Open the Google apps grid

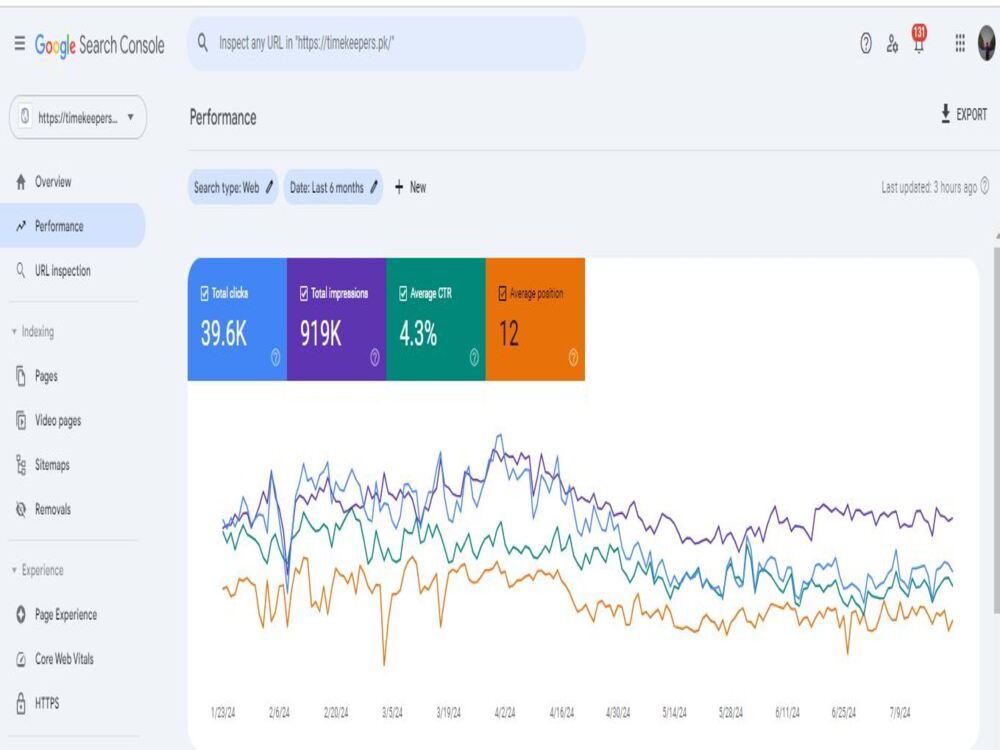click(960, 43)
